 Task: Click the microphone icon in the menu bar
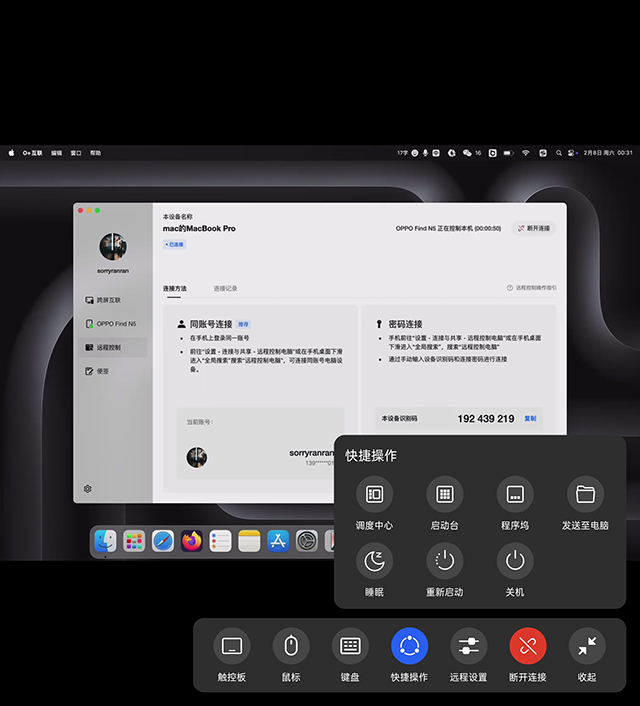[425, 153]
